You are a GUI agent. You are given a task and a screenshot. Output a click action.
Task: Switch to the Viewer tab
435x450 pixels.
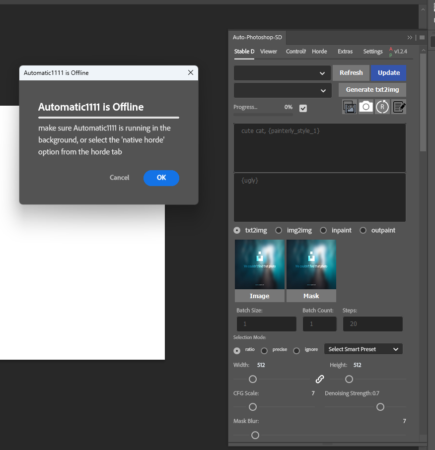click(268, 52)
